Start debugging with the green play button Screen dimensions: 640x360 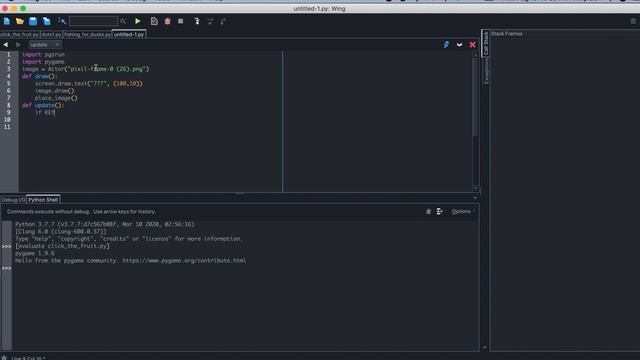(138, 21)
